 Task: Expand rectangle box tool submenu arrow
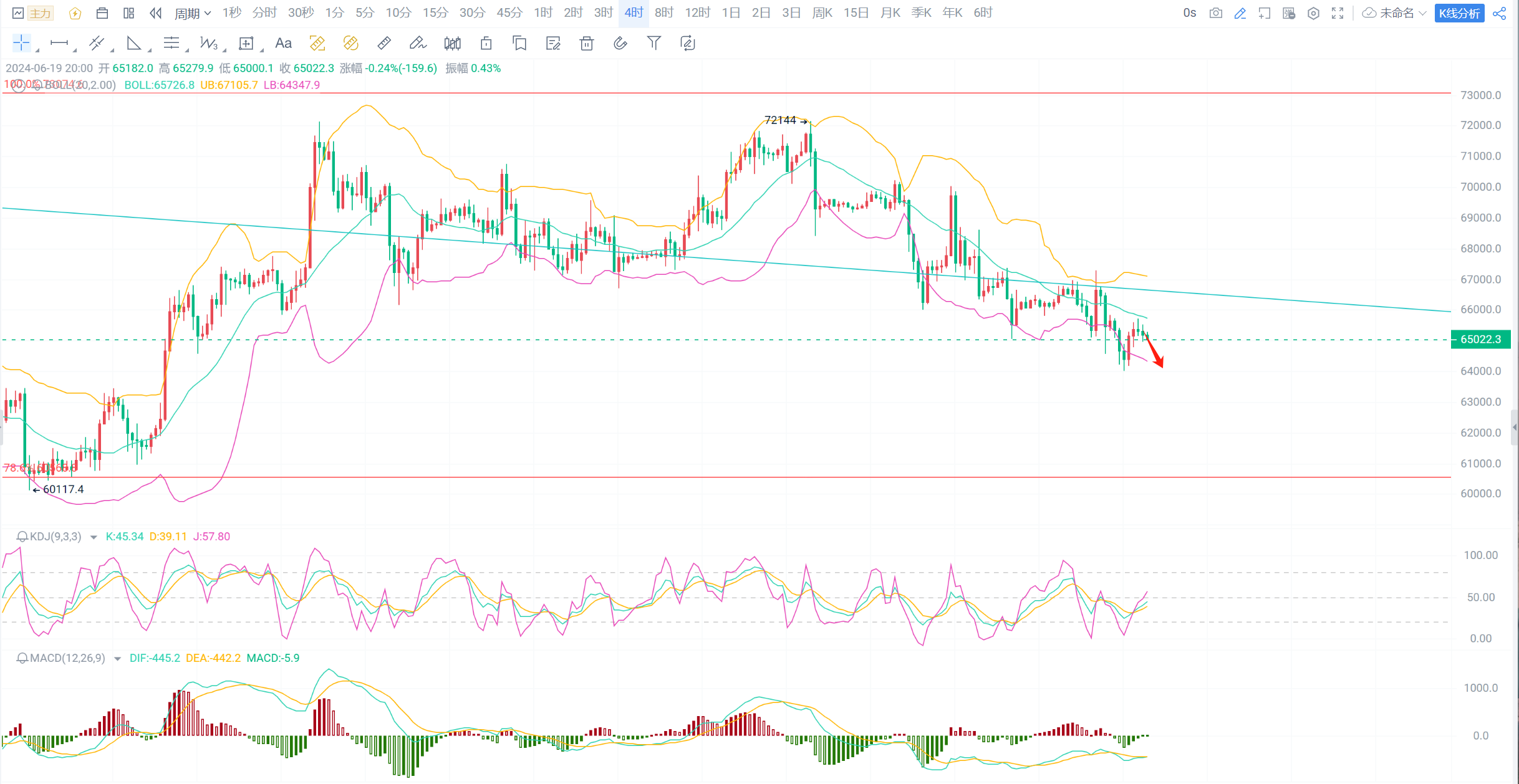[x=261, y=50]
